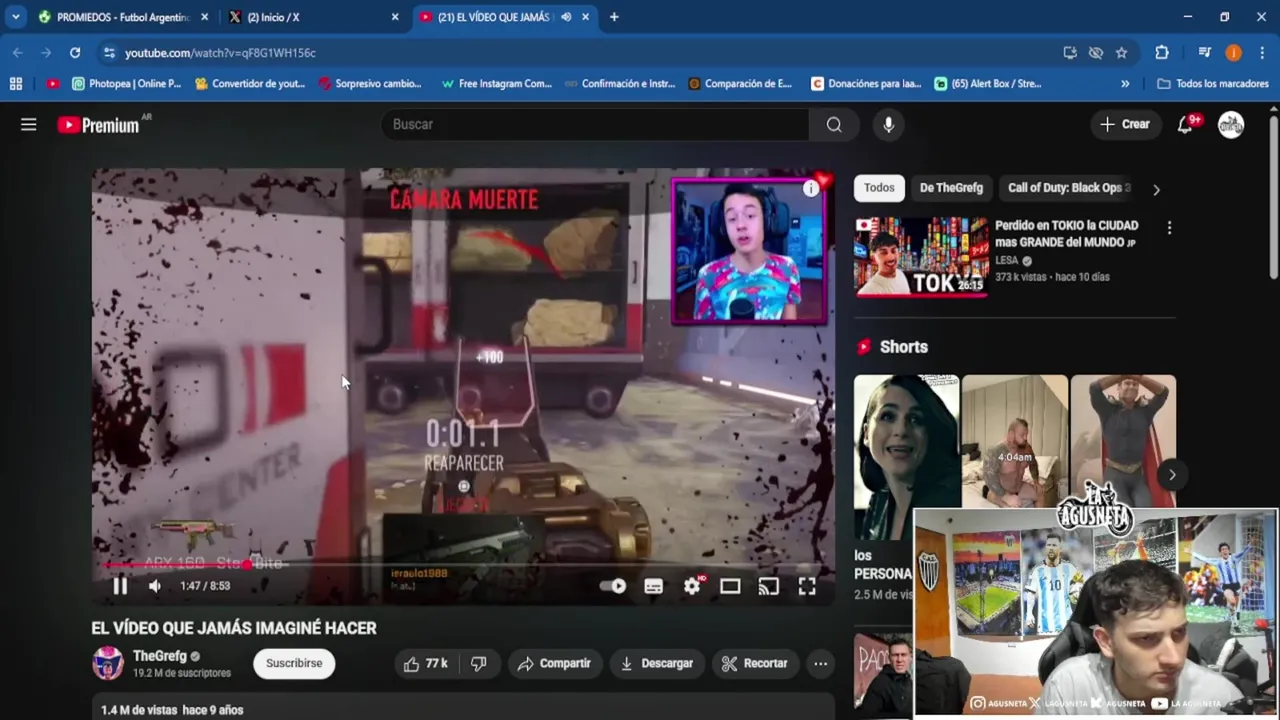
Task: Open the Shorts thumbnail labeled 4:04am
Action: 1014,442
